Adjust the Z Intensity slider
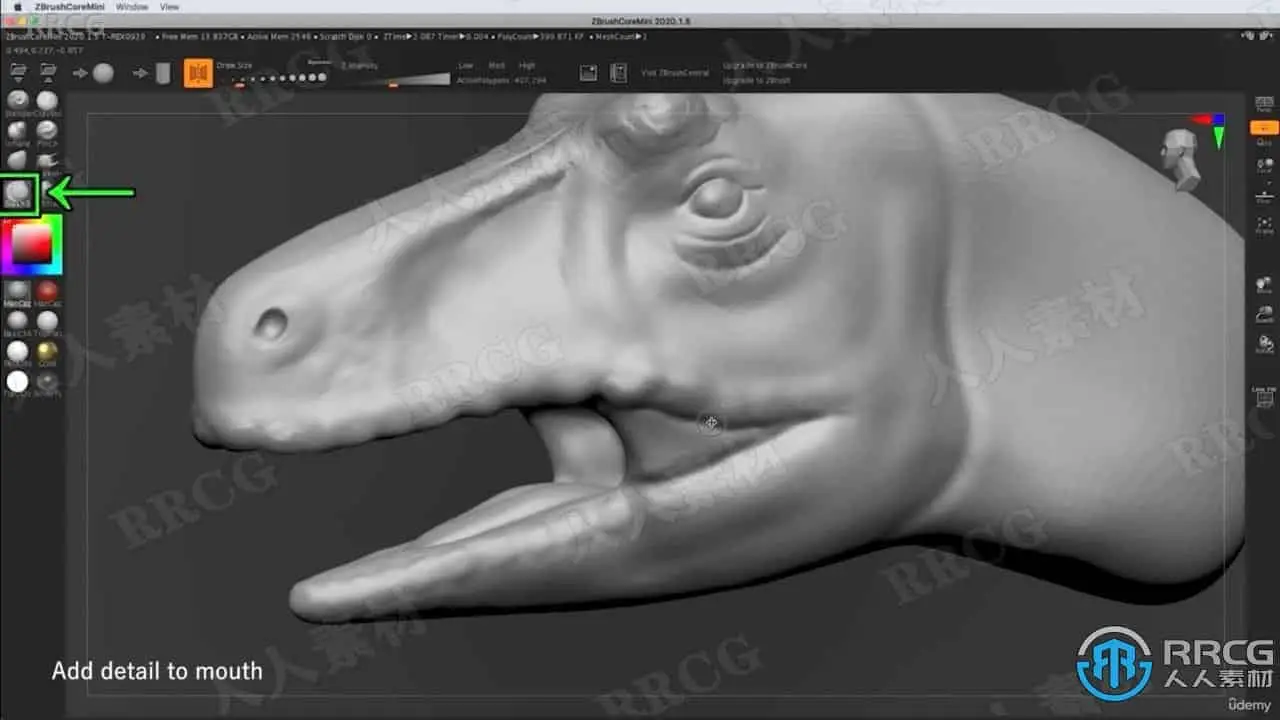1280x720 pixels. (x=396, y=78)
